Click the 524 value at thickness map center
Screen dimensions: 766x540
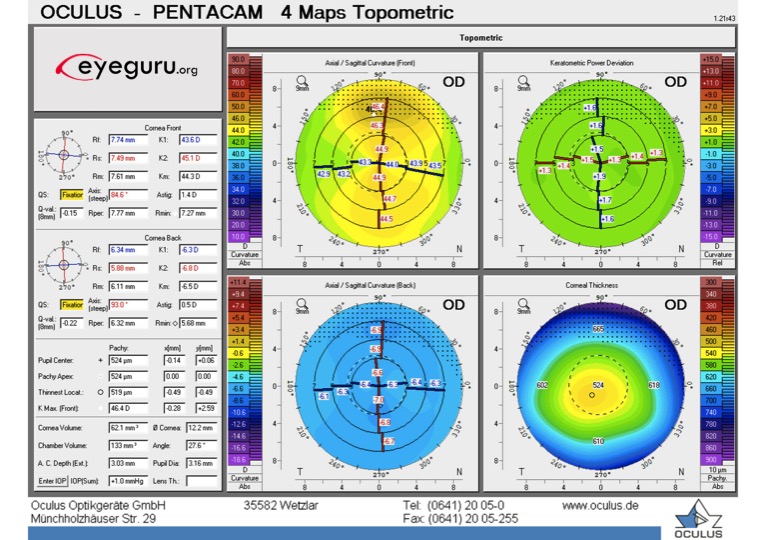(598, 385)
